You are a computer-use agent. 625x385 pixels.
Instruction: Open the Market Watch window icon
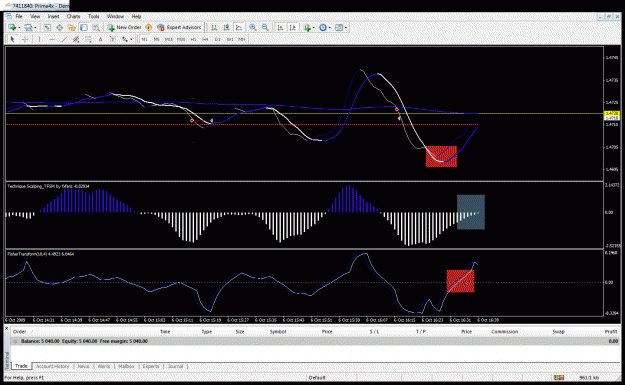(x=47, y=28)
